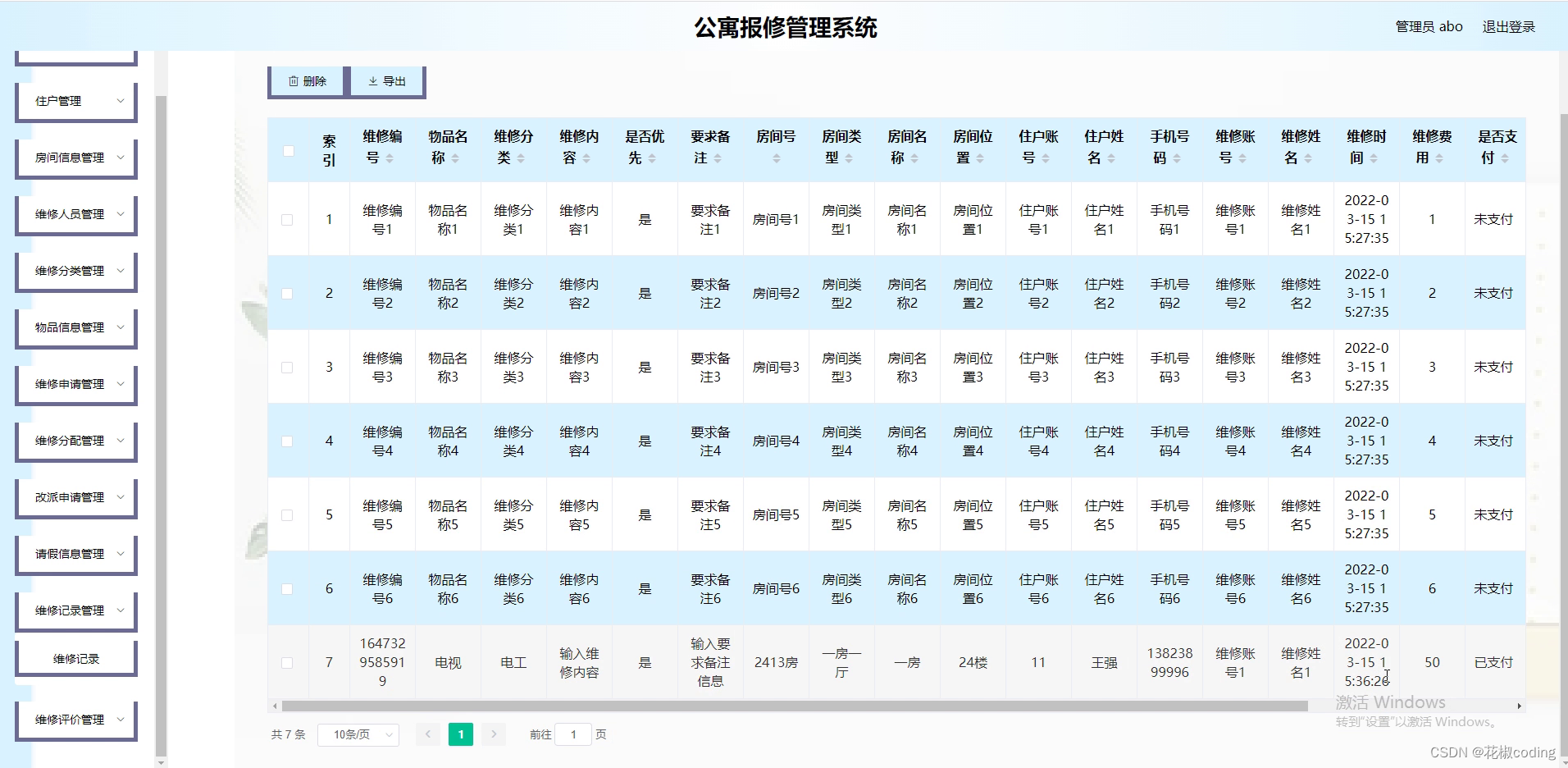The width and height of the screenshot is (1568, 768).
Task: Click the download icon on the 导出 button
Action: (x=373, y=80)
